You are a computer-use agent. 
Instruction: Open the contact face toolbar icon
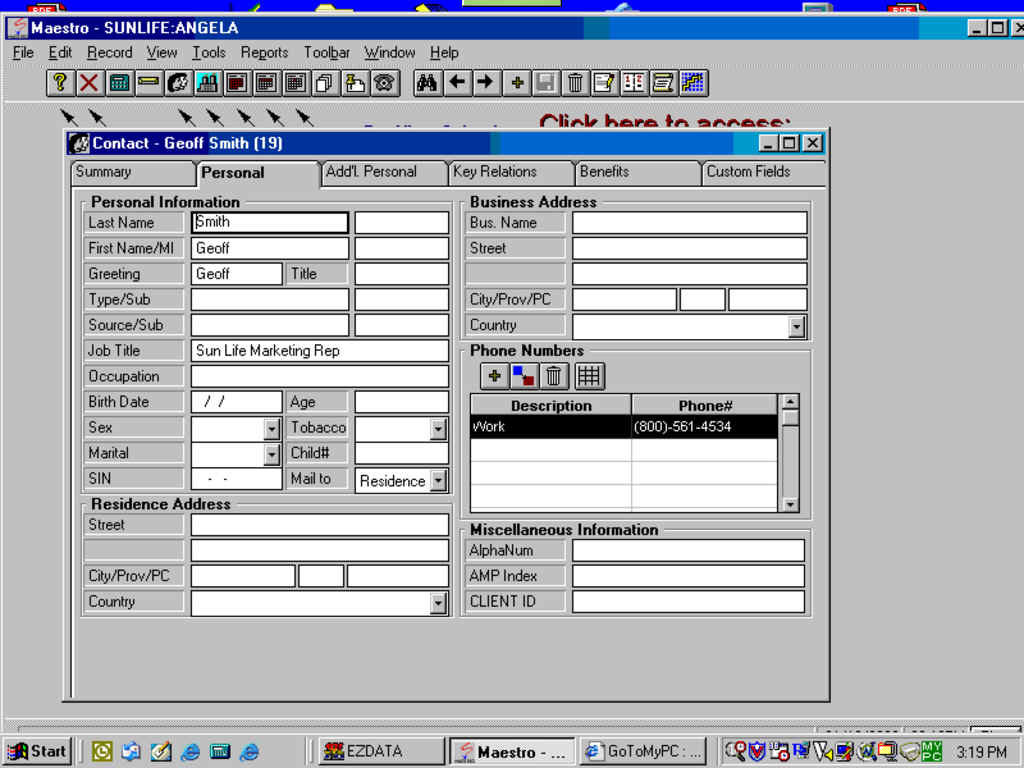[x=178, y=83]
